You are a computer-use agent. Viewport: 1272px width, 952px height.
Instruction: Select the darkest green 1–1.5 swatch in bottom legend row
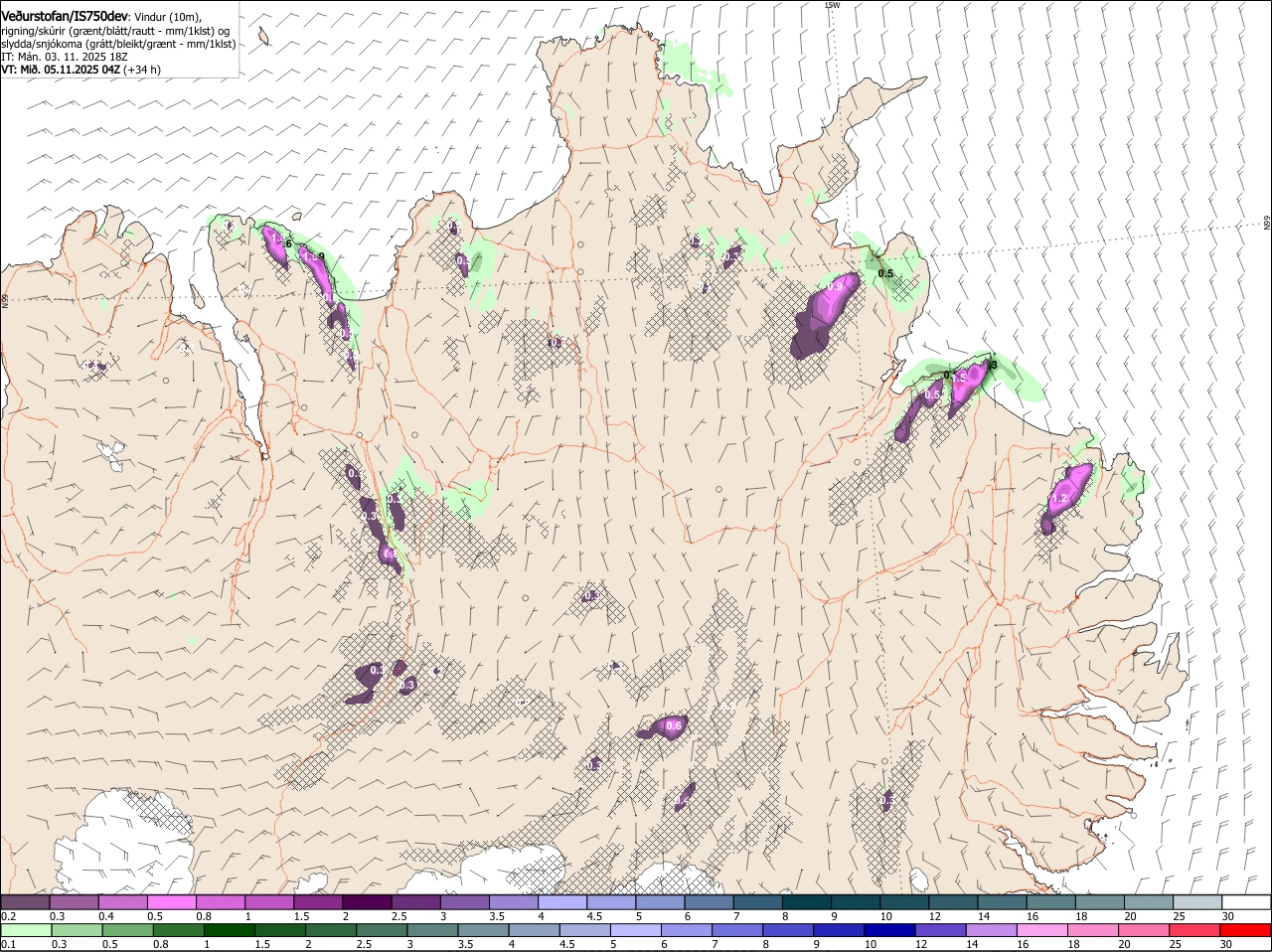230,930
